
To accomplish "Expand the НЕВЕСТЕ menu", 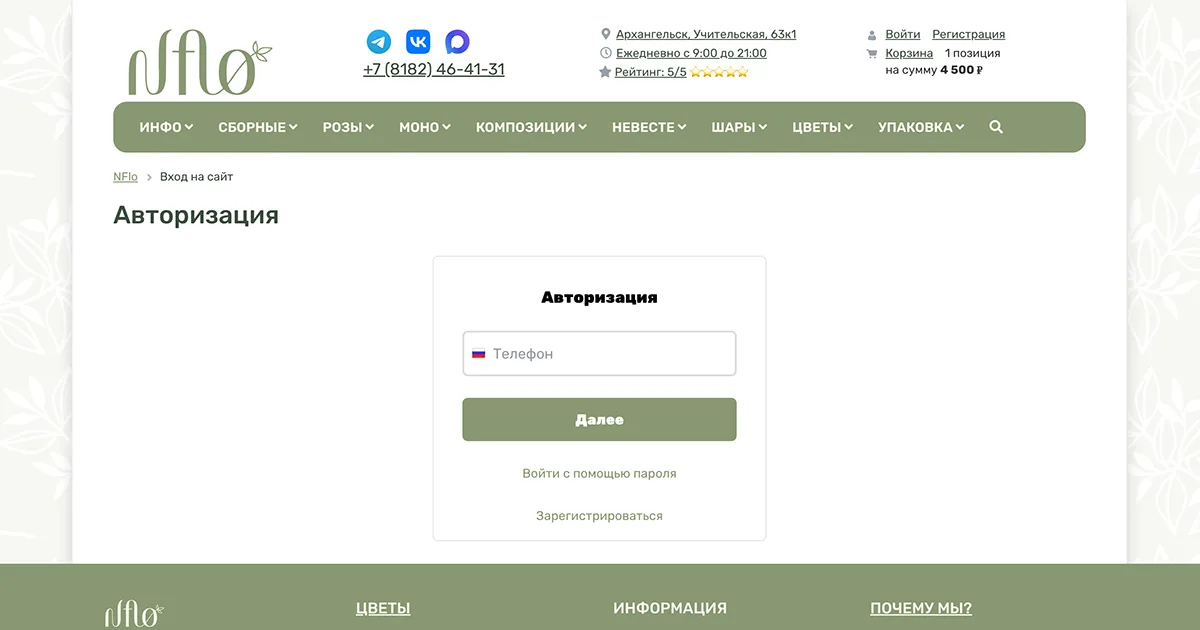I will click(x=649, y=127).
